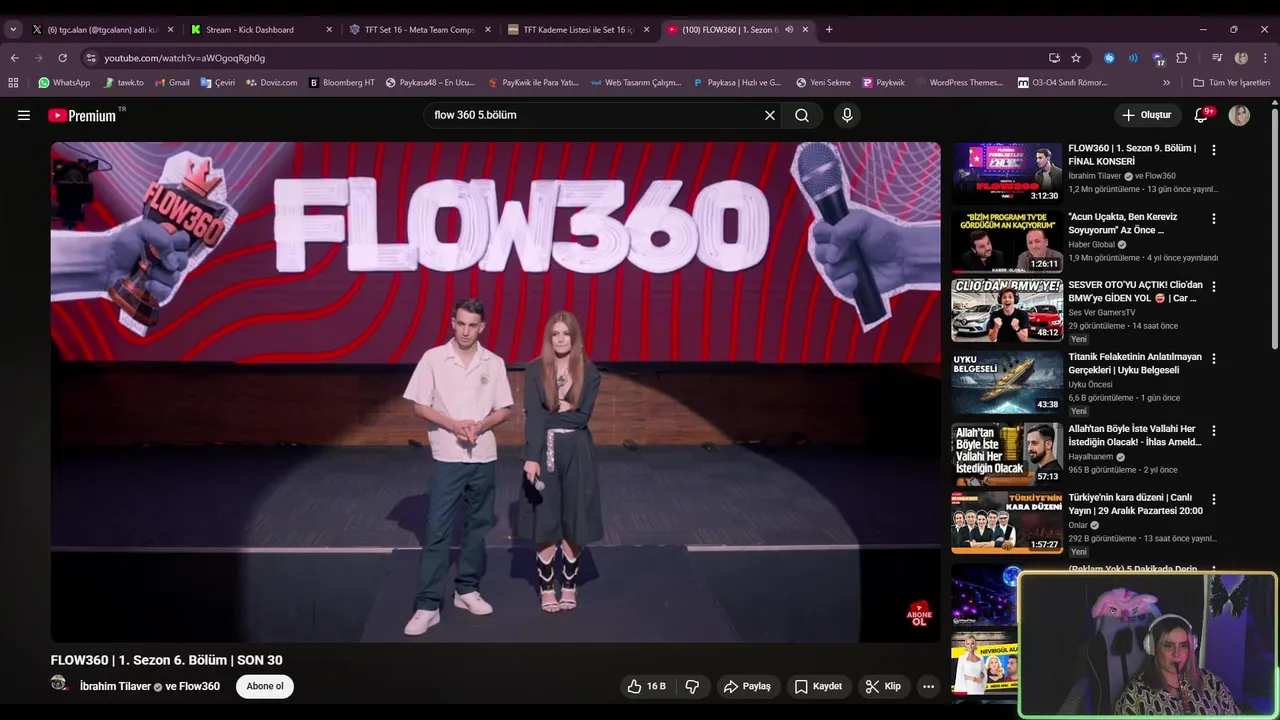Screen dimensions: 1280x720
Task: Open the Gmail bookmark
Action: (172, 83)
